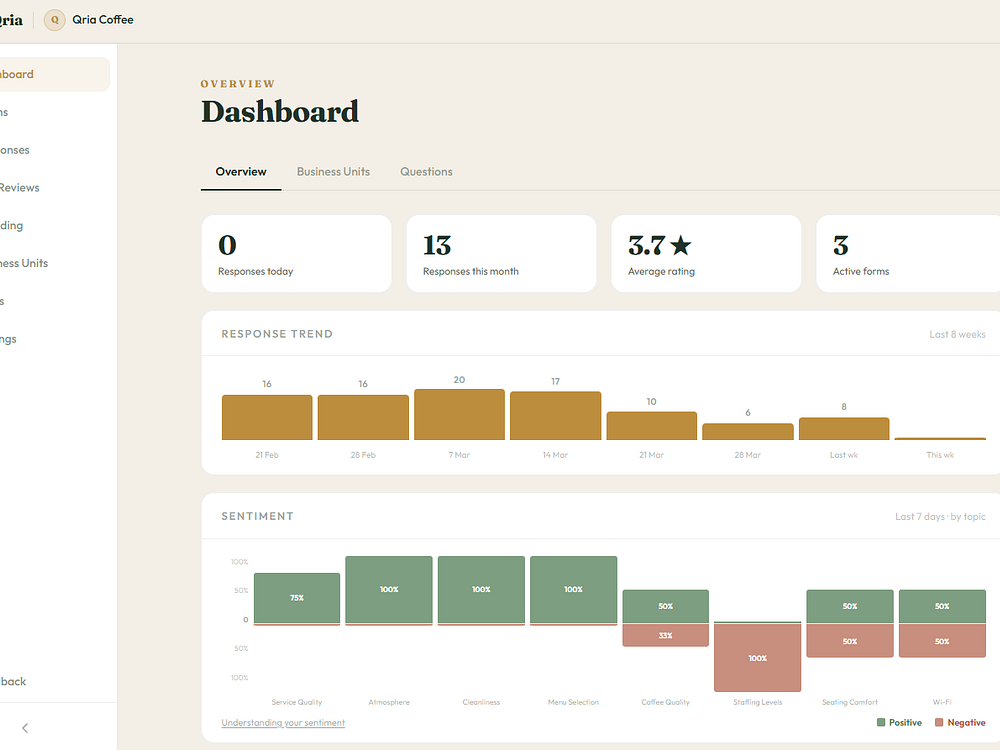
Task: Open the Business Units tab
Action: (333, 172)
